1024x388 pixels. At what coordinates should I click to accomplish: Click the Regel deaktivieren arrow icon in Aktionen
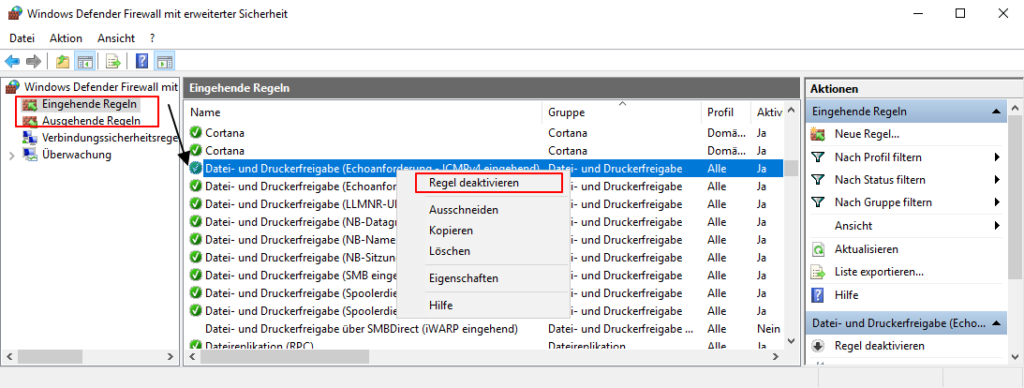click(x=818, y=346)
